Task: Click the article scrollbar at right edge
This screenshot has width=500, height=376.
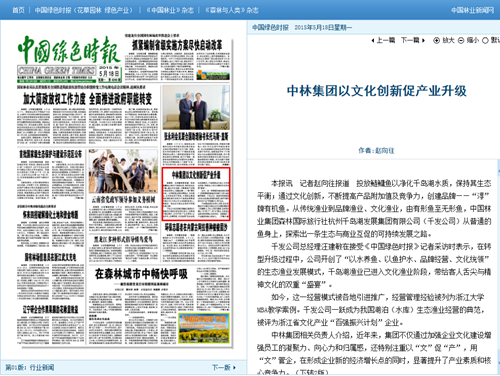Action: (498, 267)
